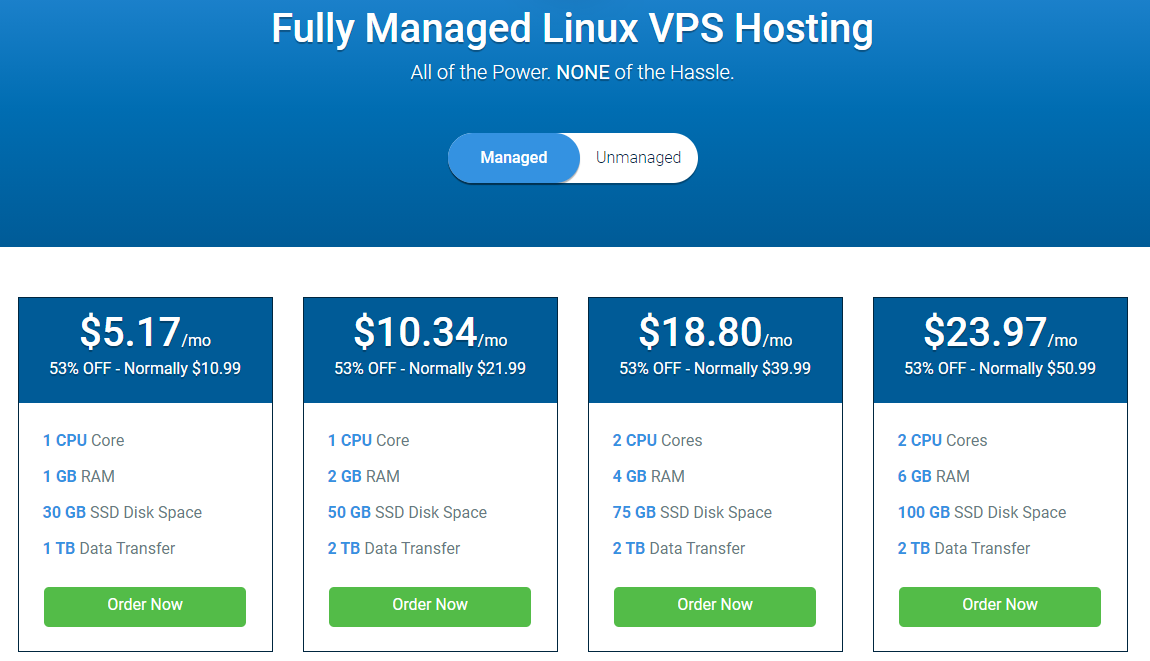1150x661 pixels.
Task: Click the '6 GB RAM' feature line
Action: click(x=934, y=476)
